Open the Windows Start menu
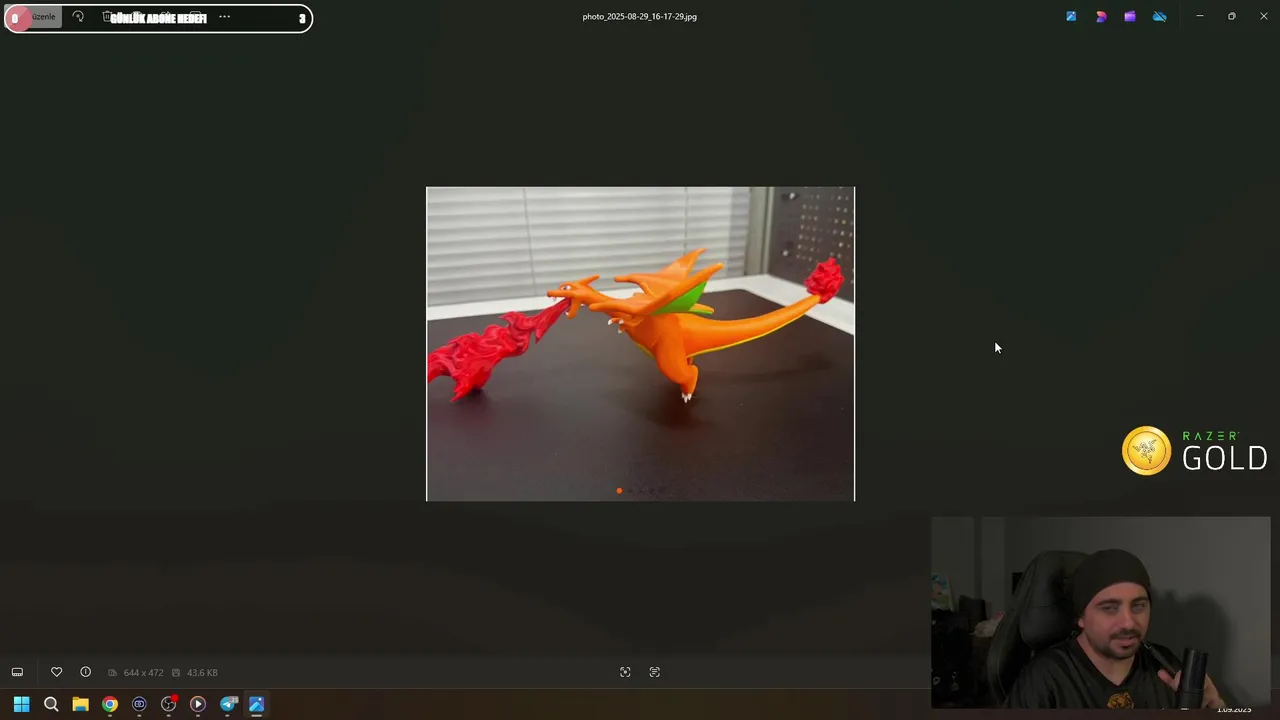 tap(21, 704)
